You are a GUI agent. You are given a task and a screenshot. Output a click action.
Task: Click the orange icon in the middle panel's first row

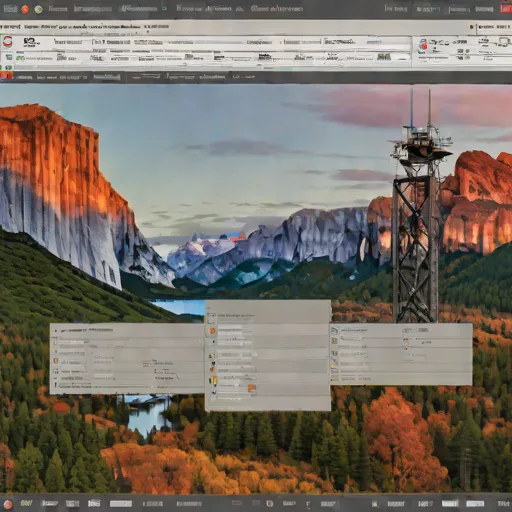pyautogui.click(x=212, y=331)
